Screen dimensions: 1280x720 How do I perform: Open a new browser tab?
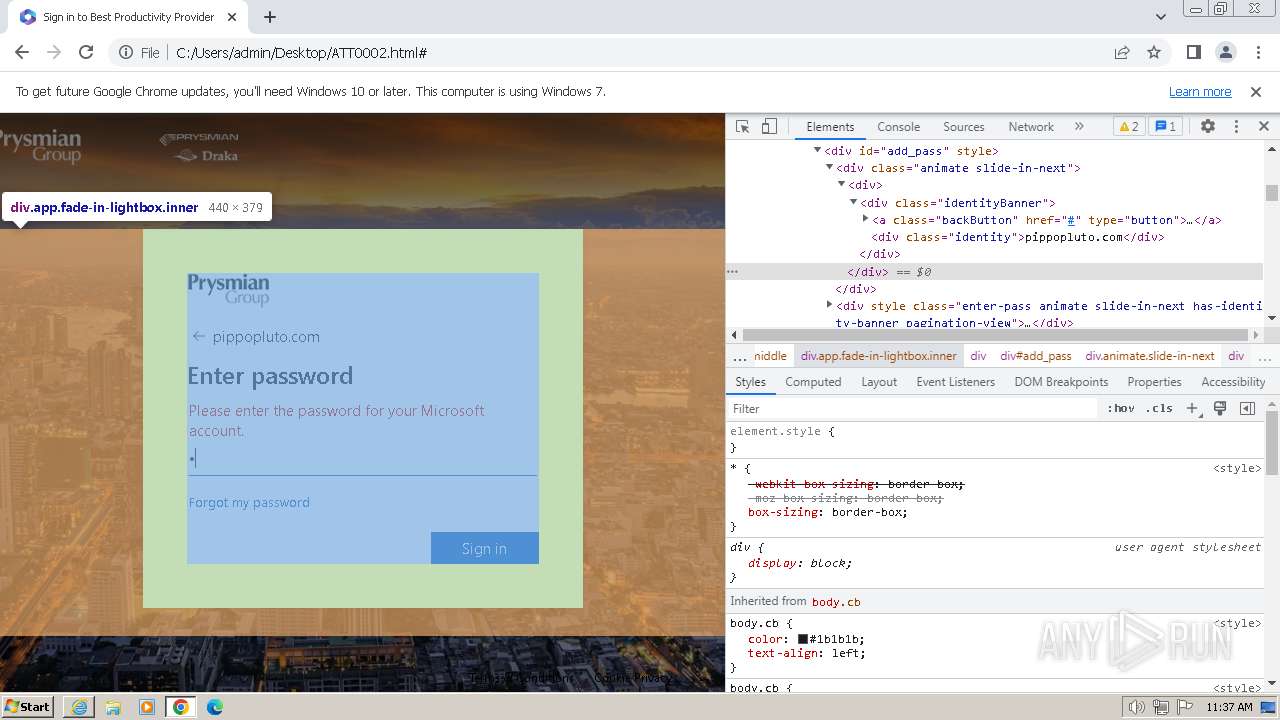coord(270,17)
